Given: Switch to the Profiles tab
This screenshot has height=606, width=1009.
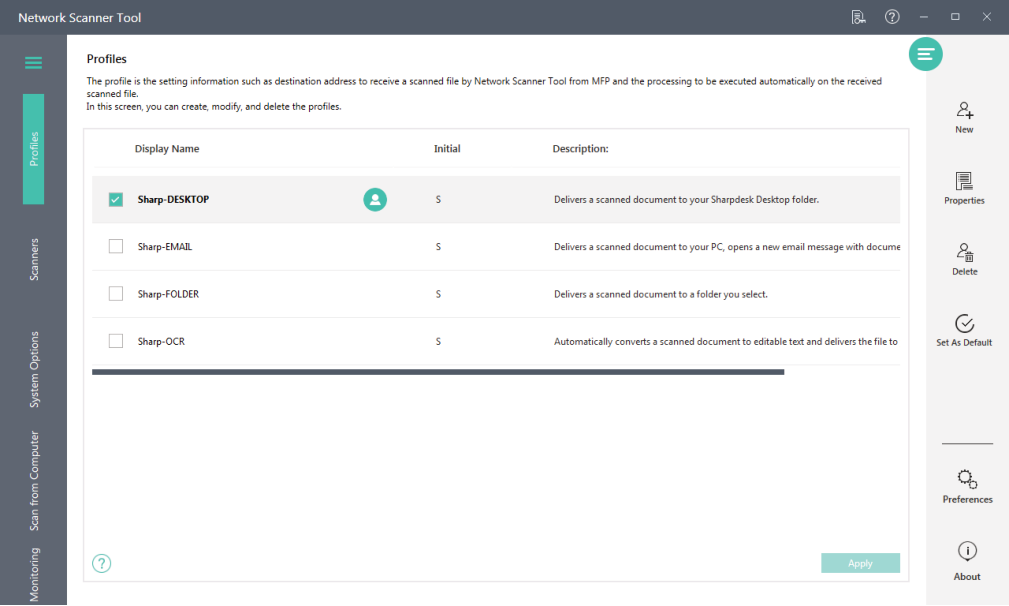Looking at the screenshot, I should 33,149.
